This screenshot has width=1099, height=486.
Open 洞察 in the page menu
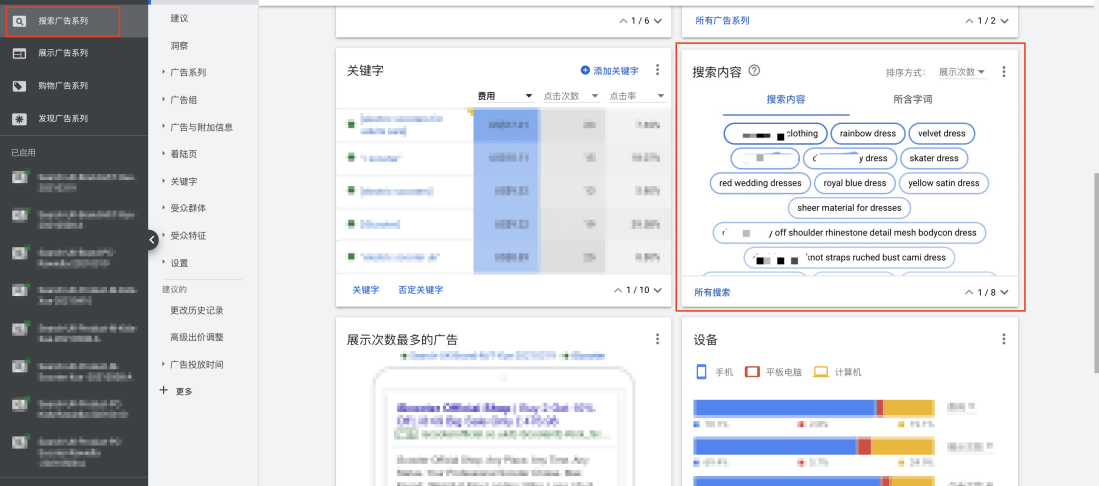click(x=179, y=46)
